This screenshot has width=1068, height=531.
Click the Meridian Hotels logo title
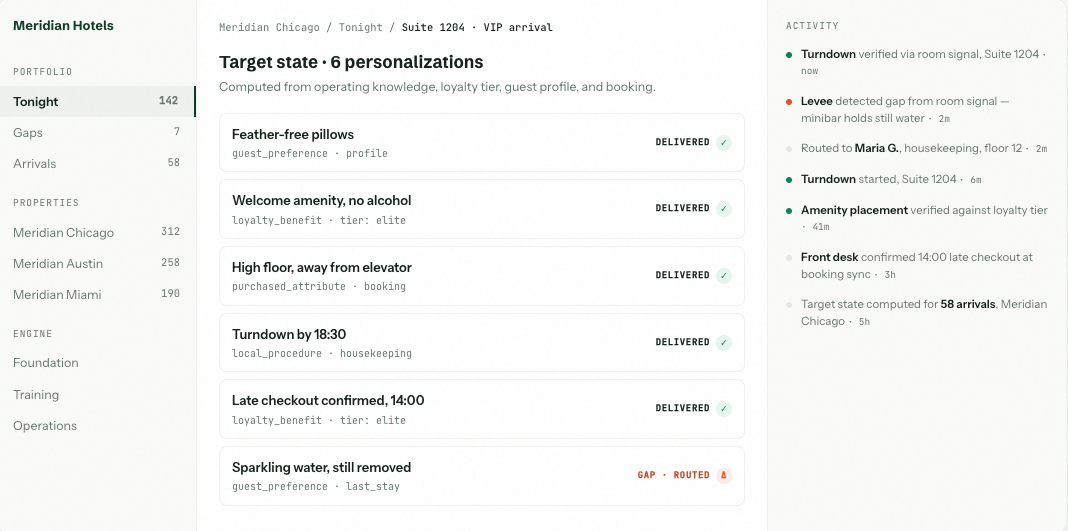(x=63, y=26)
